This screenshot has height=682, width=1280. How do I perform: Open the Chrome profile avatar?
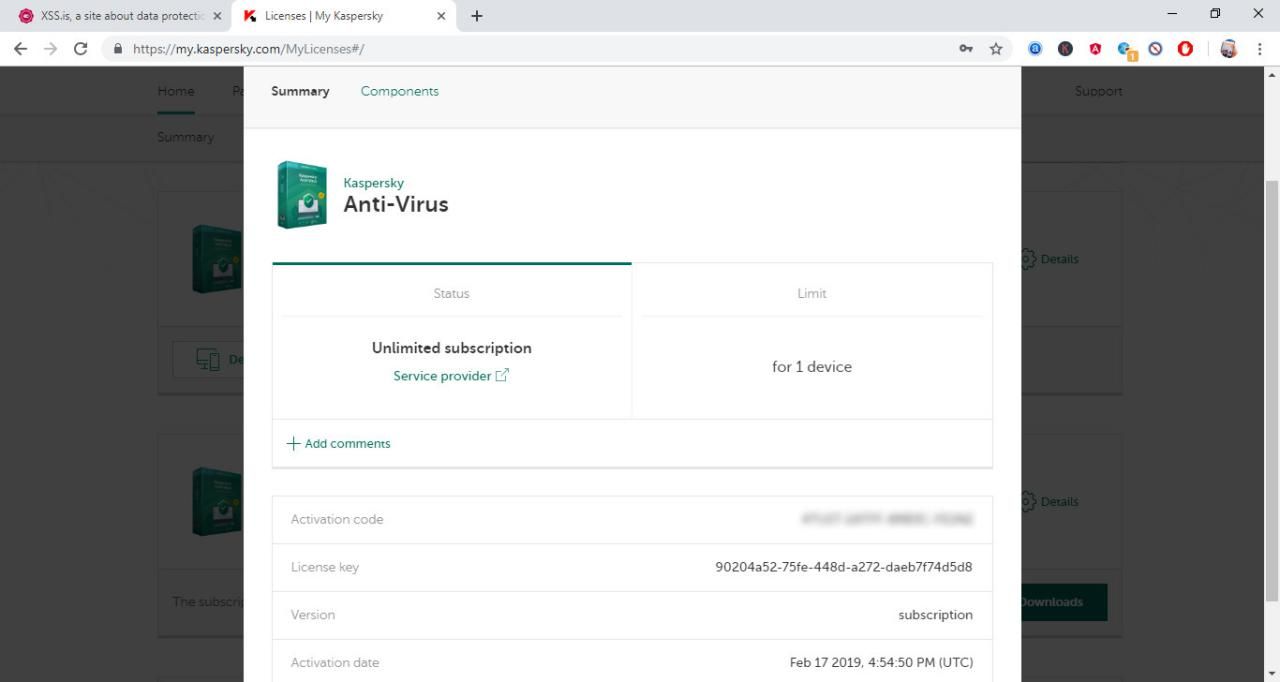pyautogui.click(x=1229, y=48)
